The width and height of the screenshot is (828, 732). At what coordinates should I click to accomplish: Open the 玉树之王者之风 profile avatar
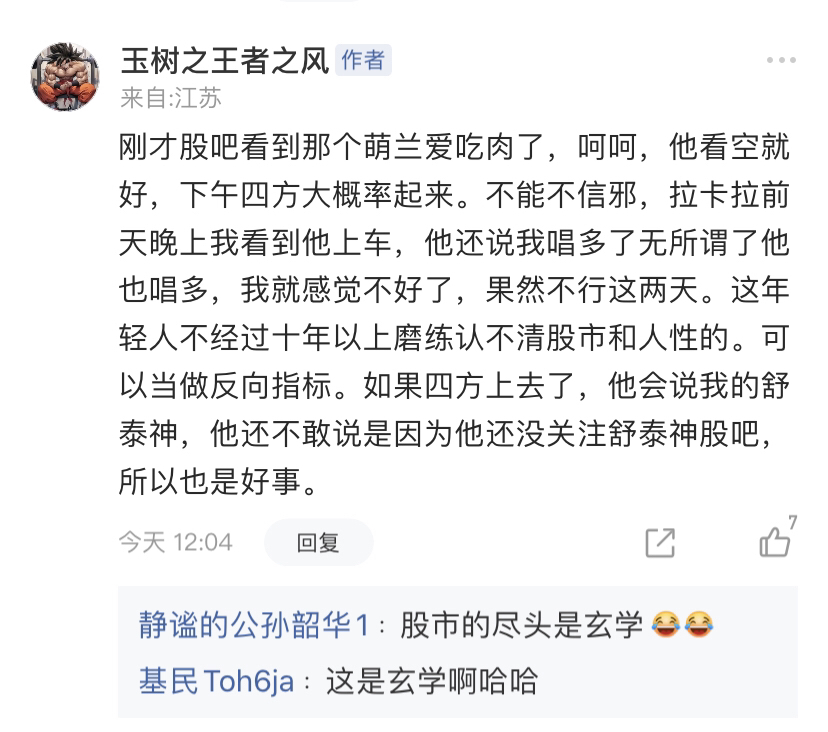pos(65,77)
